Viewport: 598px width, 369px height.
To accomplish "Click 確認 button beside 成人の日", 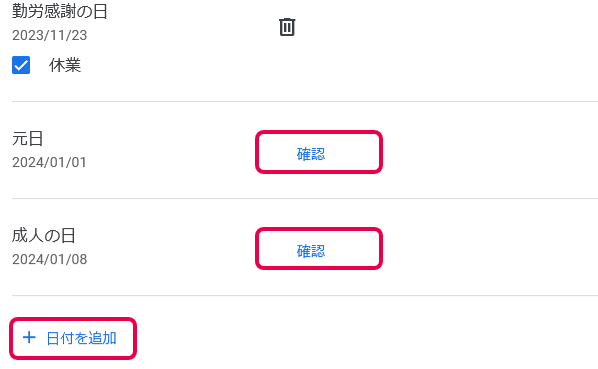I will (319, 249).
